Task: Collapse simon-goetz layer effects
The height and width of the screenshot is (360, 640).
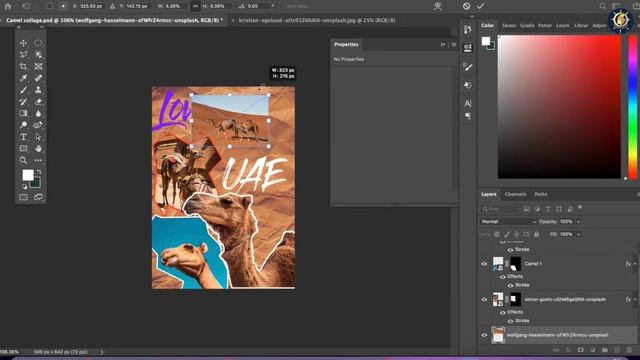Action: pos(635,300)
